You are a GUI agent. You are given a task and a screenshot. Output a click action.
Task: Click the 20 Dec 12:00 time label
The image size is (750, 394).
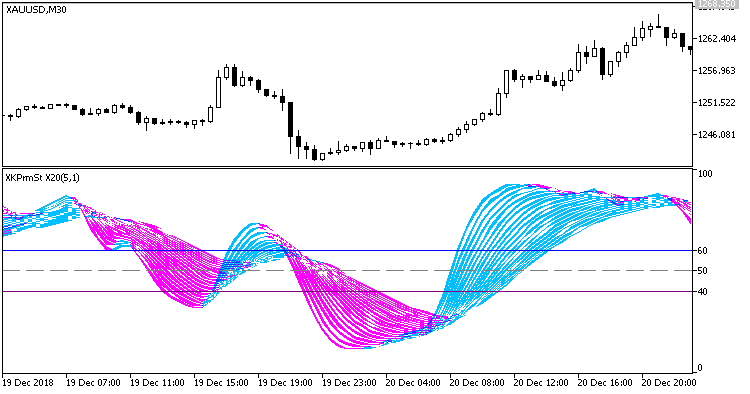541,383
